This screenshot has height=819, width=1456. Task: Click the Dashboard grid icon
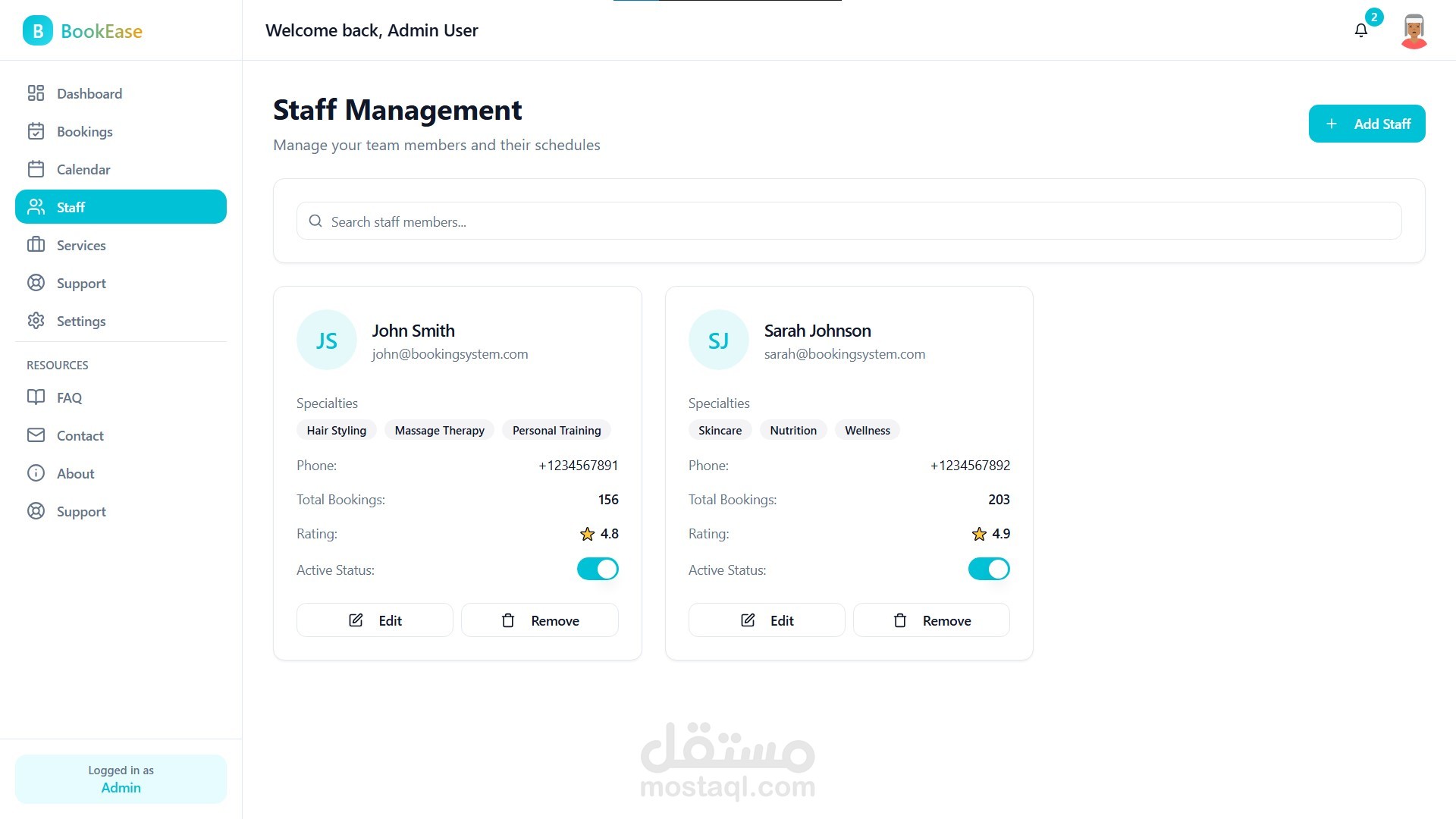point(36,93)
